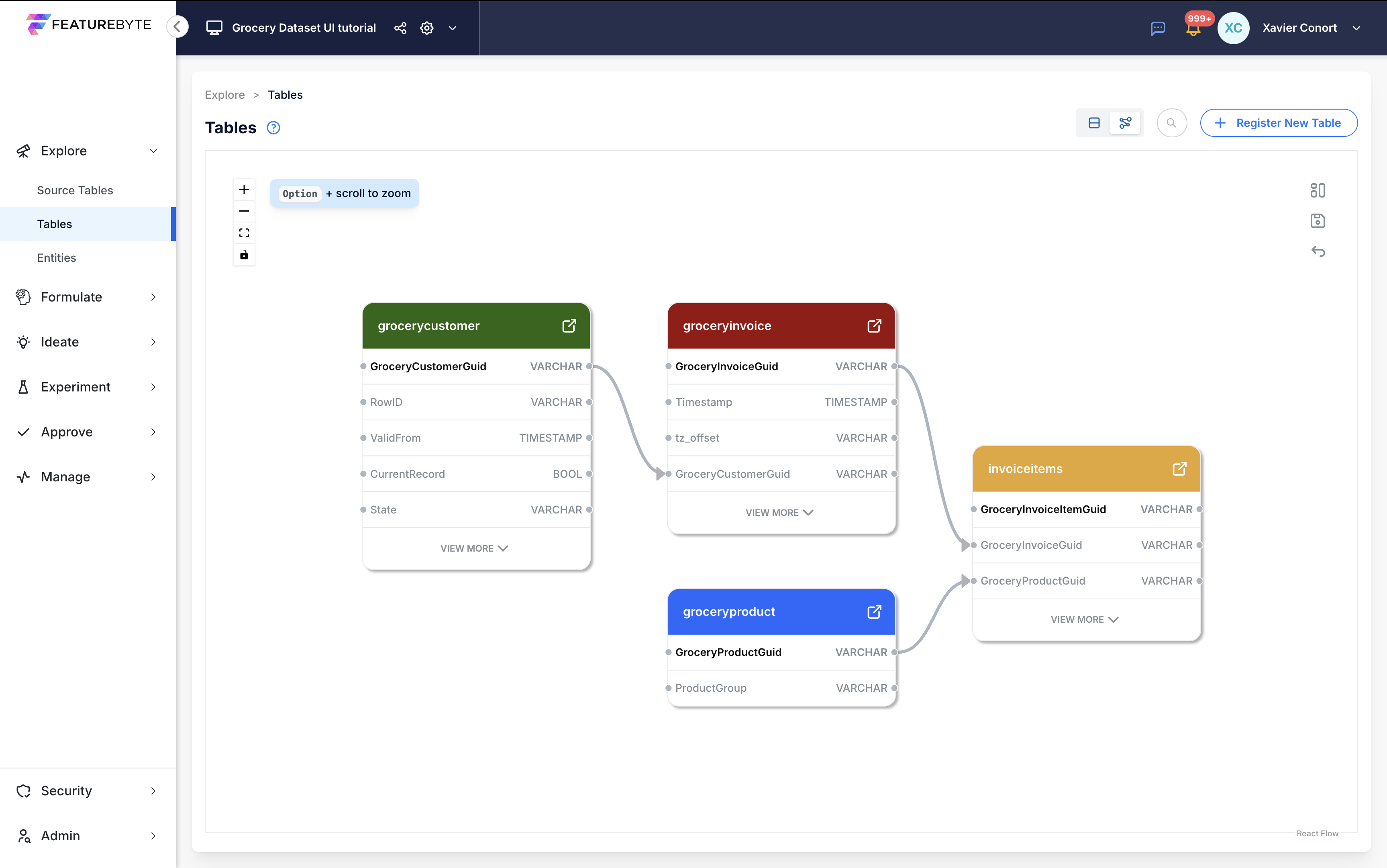Click GroceryInvoiceItemGuid row in invoiceitems
1387x868 pixels.
click(x=1086, y=509)
